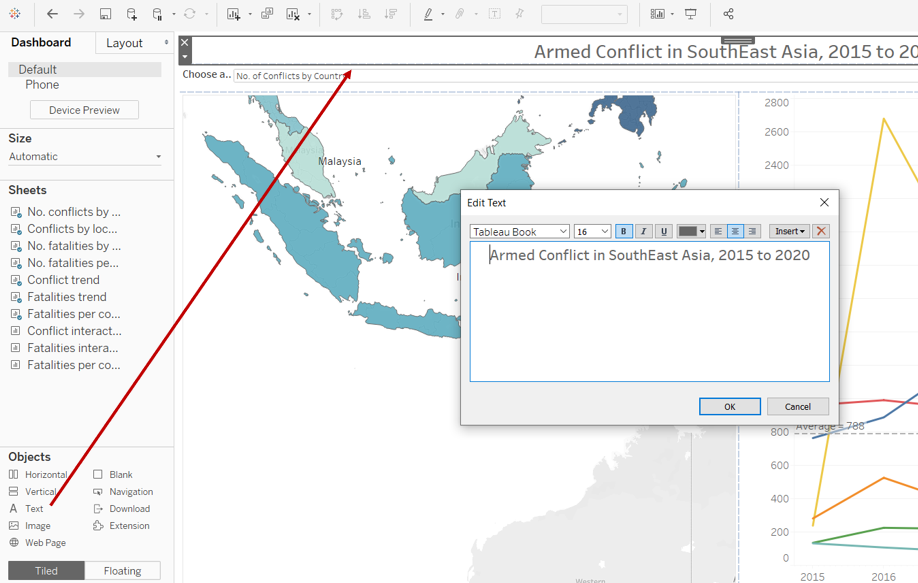Toggle bold formatting in Edit Text
The height and width of the screenshot is (583, 918).
[623, 231]
